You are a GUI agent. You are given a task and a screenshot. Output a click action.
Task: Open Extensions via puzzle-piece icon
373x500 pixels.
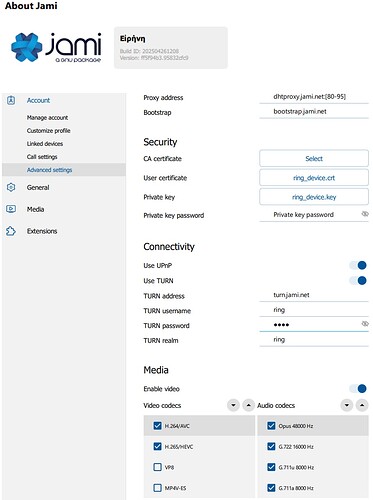(x=11, y=231)
